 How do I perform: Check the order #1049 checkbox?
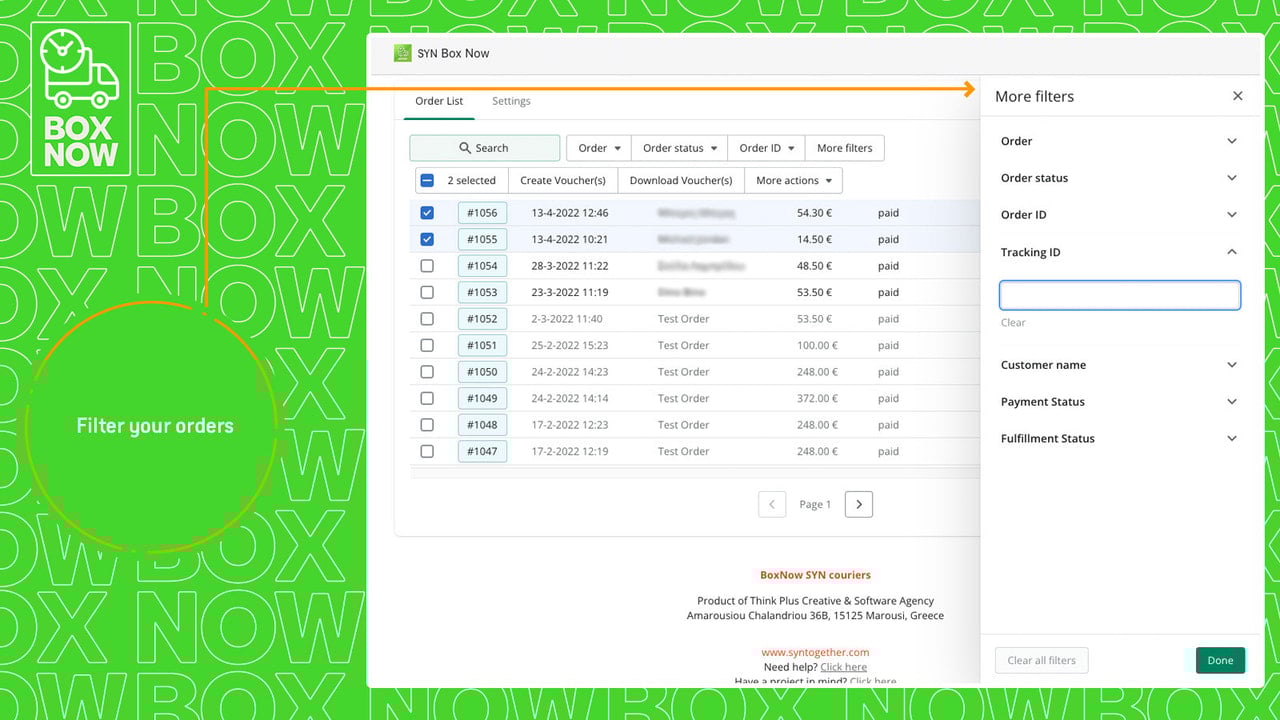coord(427,398)
